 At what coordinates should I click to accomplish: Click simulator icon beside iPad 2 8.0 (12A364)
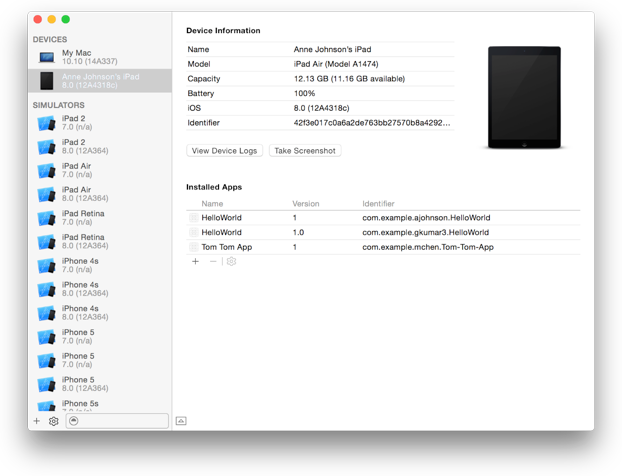46,147
